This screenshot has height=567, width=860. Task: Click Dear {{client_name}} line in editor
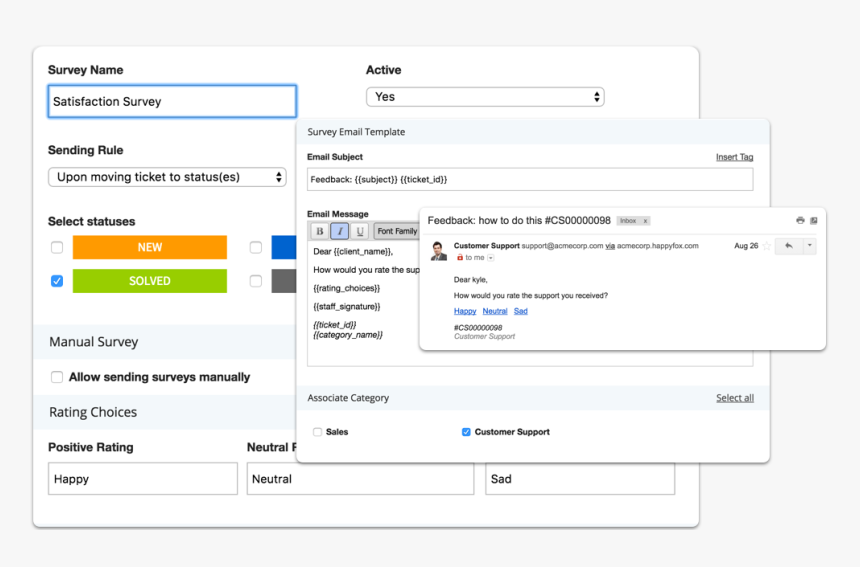click(353, 252)
